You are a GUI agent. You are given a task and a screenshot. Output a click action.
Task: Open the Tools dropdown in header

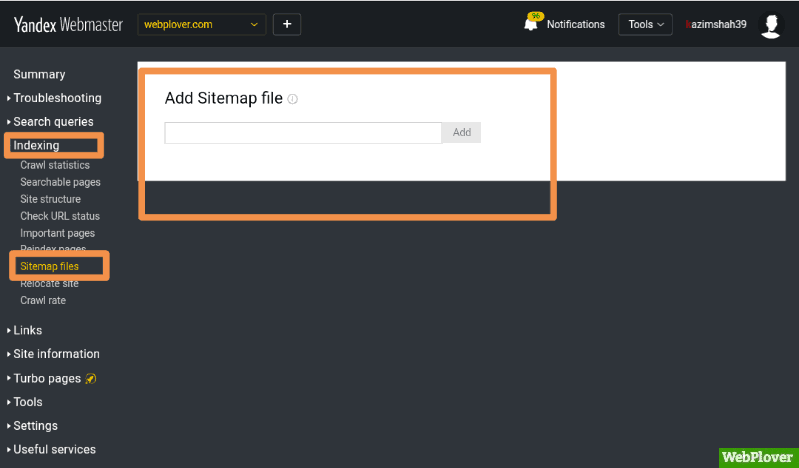[x=645, y=24]
